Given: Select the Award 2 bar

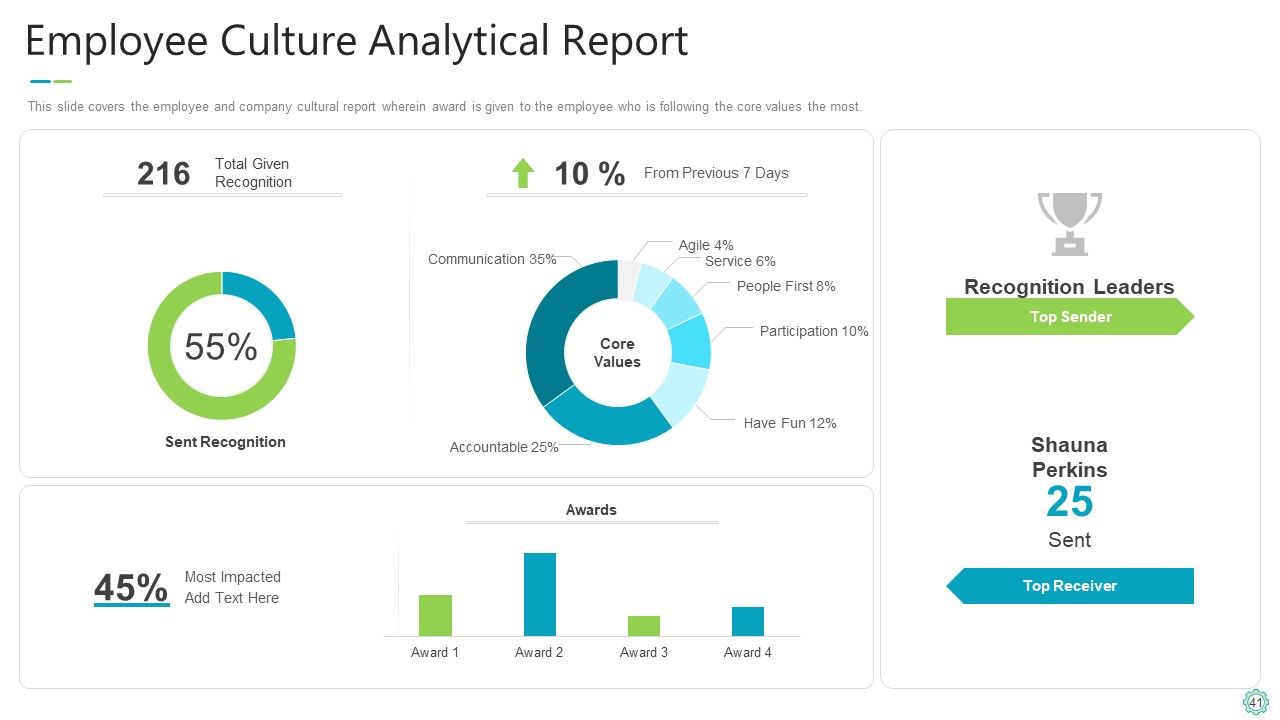Looking at the screenshot, I should coord(540,594).
